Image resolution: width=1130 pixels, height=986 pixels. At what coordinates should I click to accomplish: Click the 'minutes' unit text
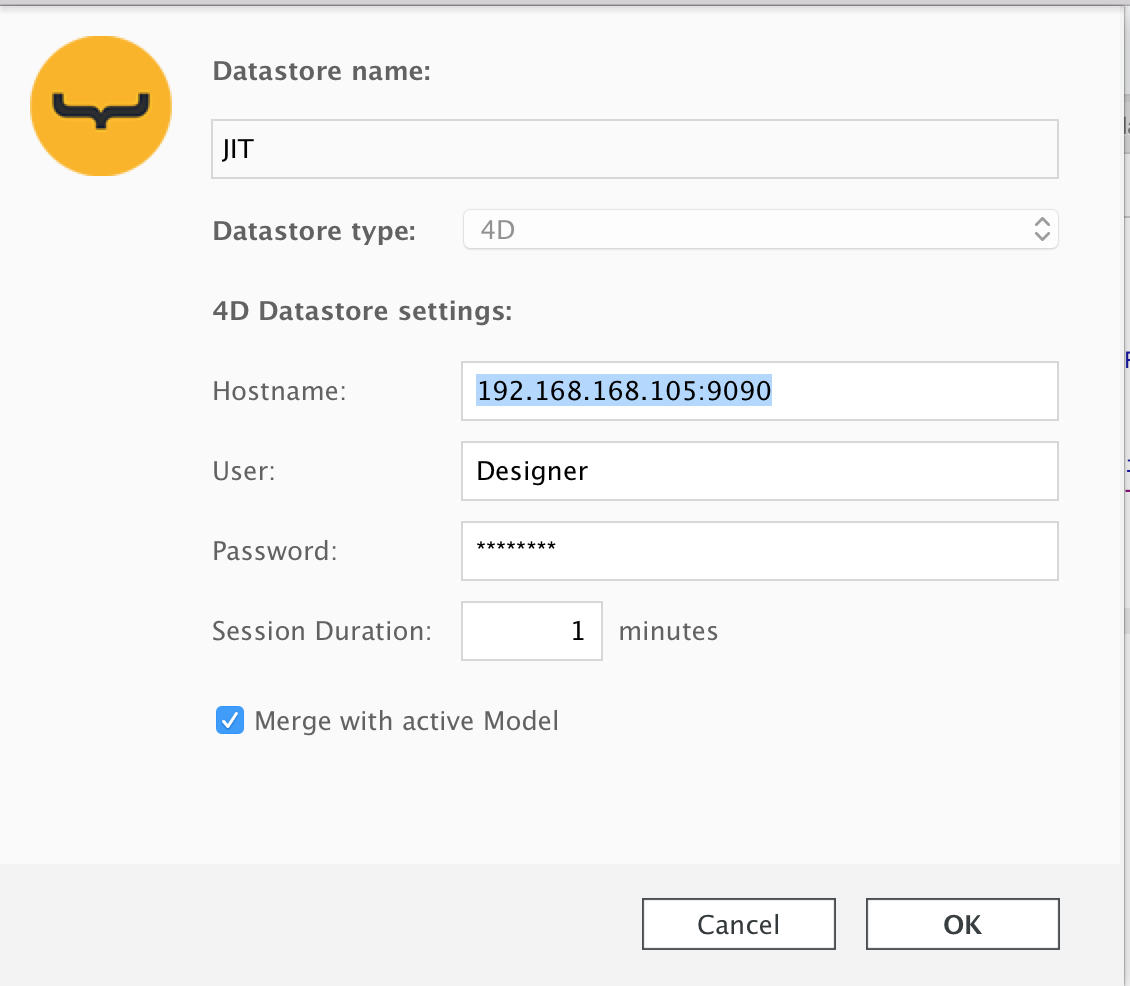pos(668,631)
